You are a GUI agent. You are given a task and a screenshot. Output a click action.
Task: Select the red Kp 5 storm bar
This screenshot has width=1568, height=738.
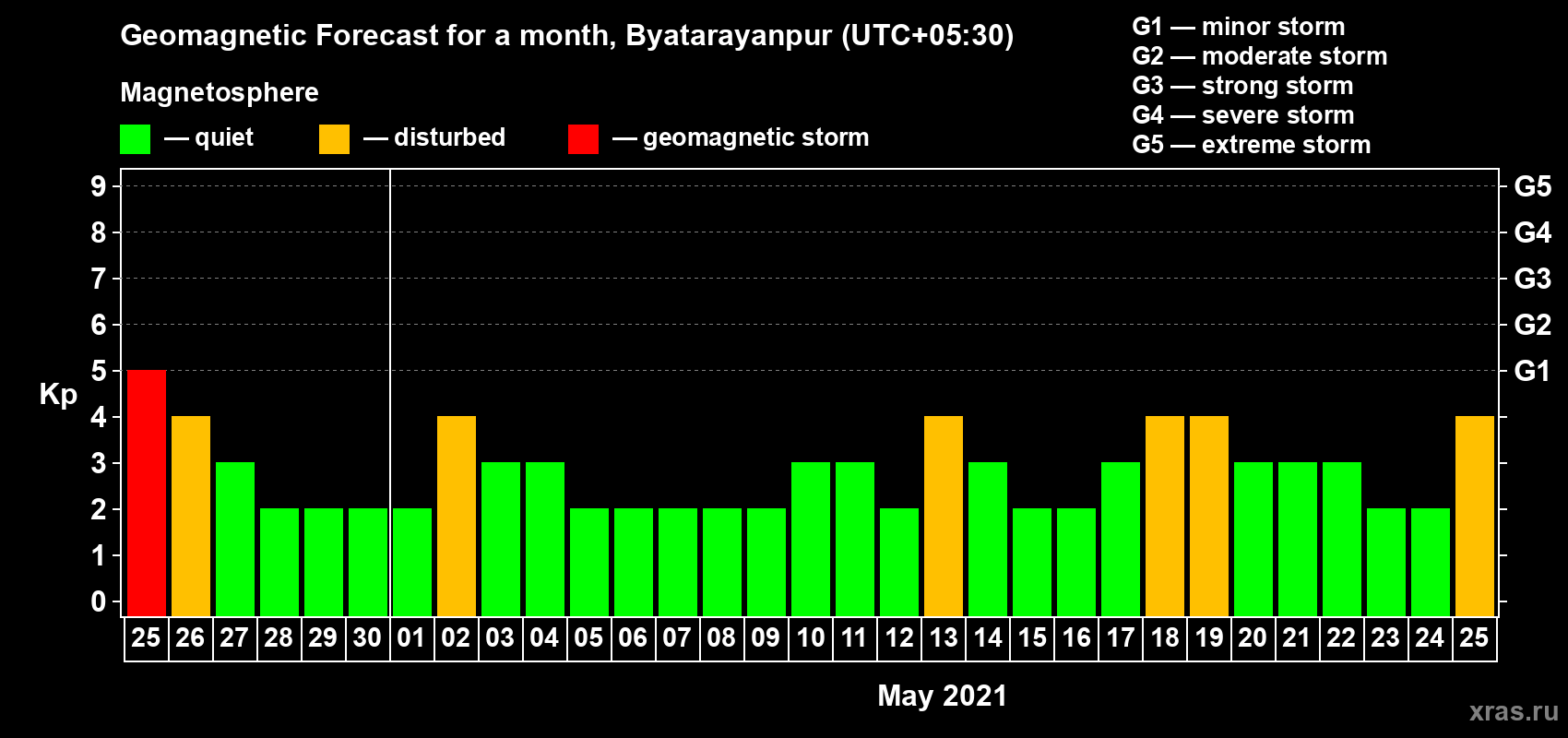pyautogui.click(x=147, y=494)
